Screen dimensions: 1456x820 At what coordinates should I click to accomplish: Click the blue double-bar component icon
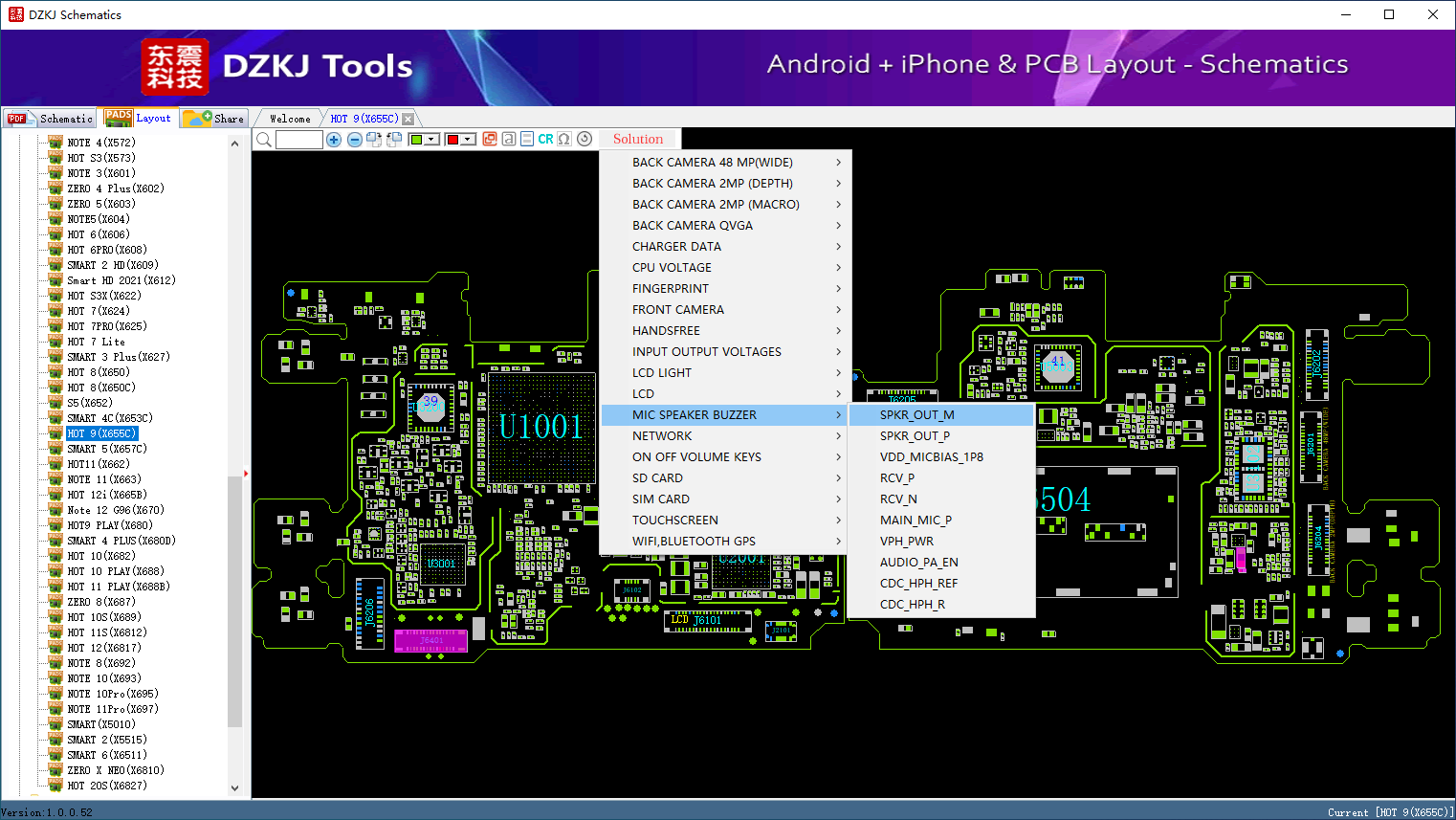527,139
